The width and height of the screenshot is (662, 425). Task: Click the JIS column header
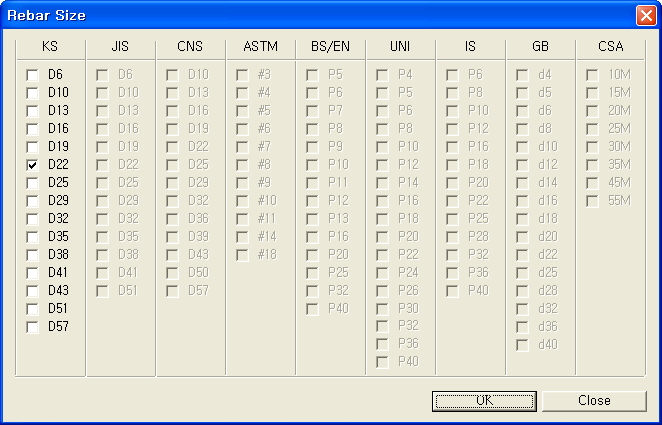pyautogui.click(x=120, y=46)
